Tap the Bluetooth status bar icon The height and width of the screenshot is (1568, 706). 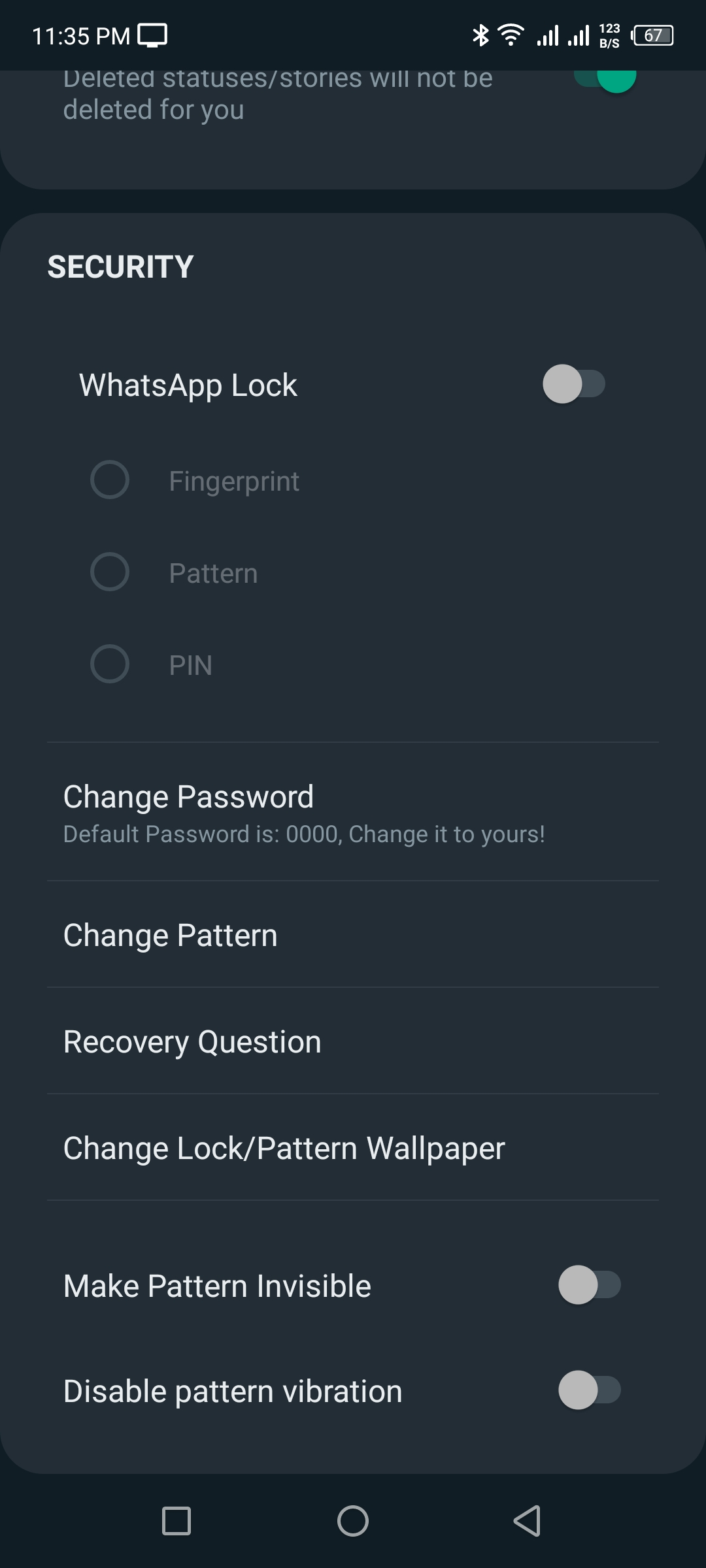click(482, 35)
